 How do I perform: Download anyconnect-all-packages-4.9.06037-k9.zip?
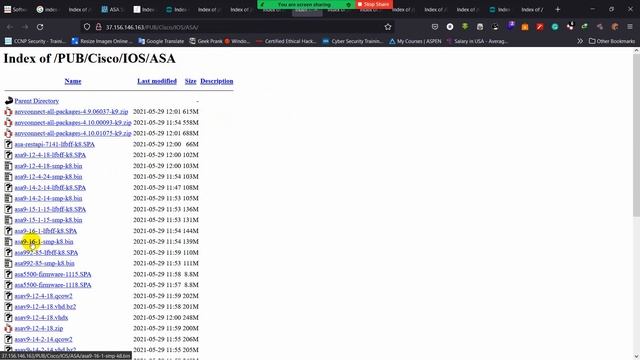(x=71, y=111)
